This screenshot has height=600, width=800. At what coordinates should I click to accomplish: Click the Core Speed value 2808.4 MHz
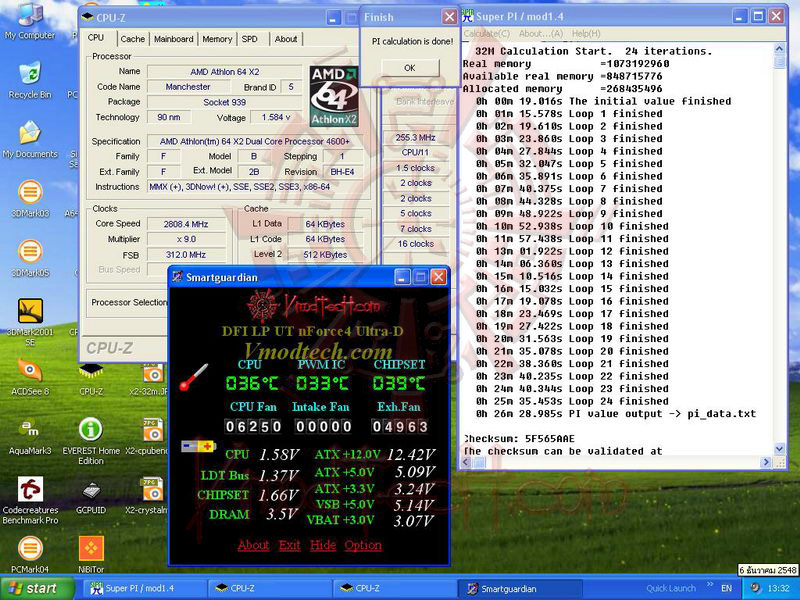pyautogui.click(x=186, y=224)
